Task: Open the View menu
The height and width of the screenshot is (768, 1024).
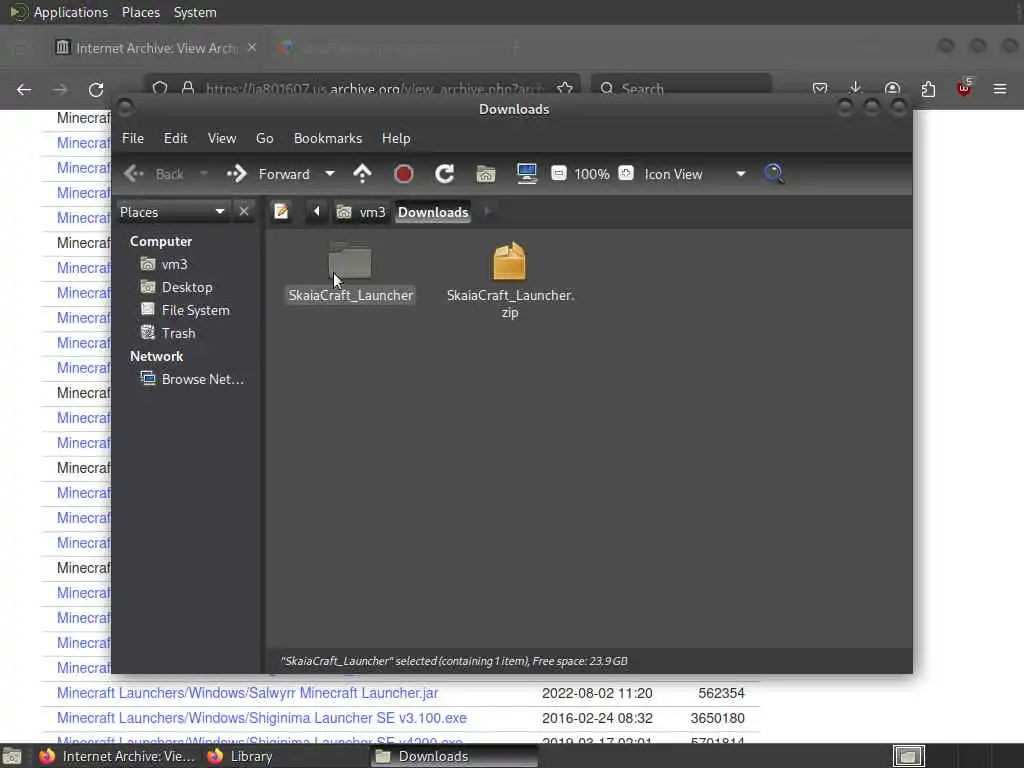Action: (221, 138)
